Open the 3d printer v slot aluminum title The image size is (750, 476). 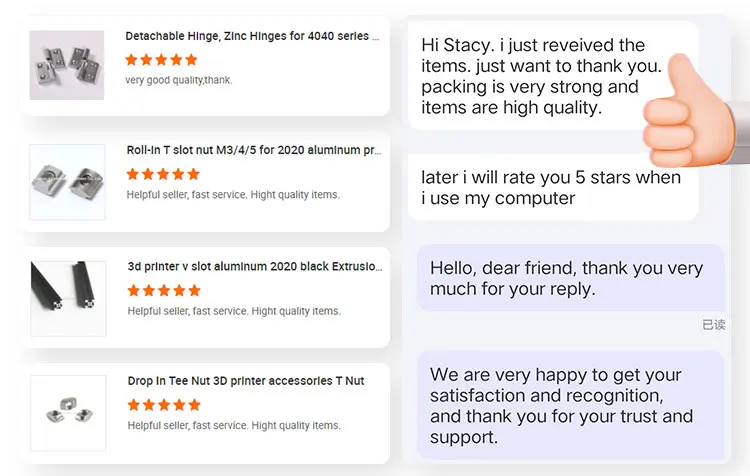(254, 266)
